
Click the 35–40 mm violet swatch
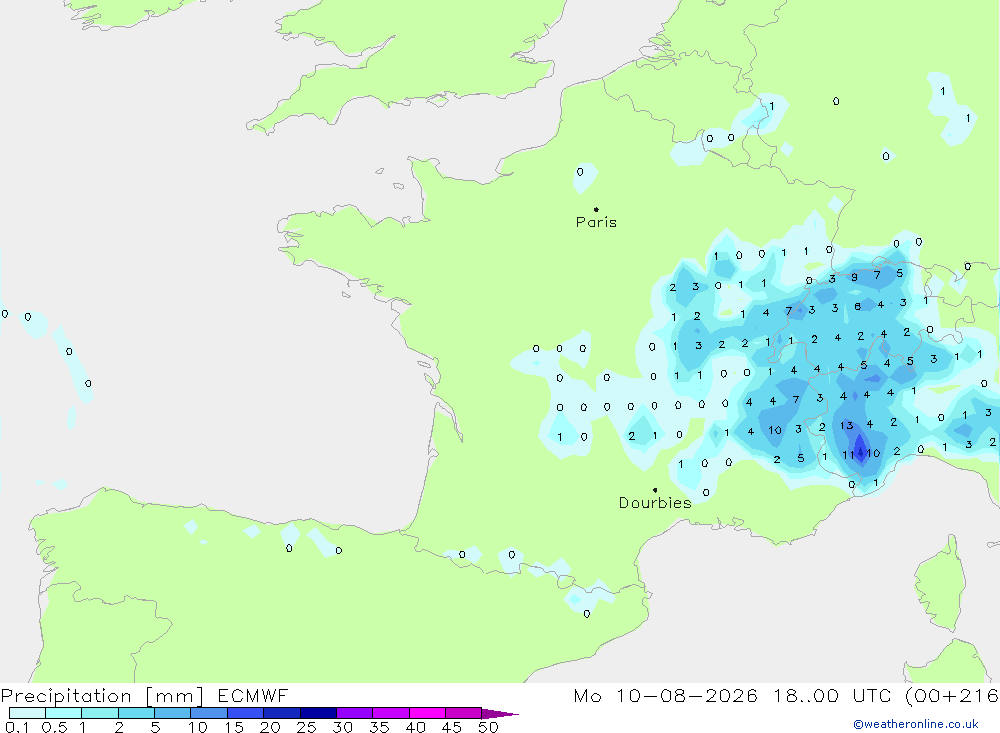[391, 713]
